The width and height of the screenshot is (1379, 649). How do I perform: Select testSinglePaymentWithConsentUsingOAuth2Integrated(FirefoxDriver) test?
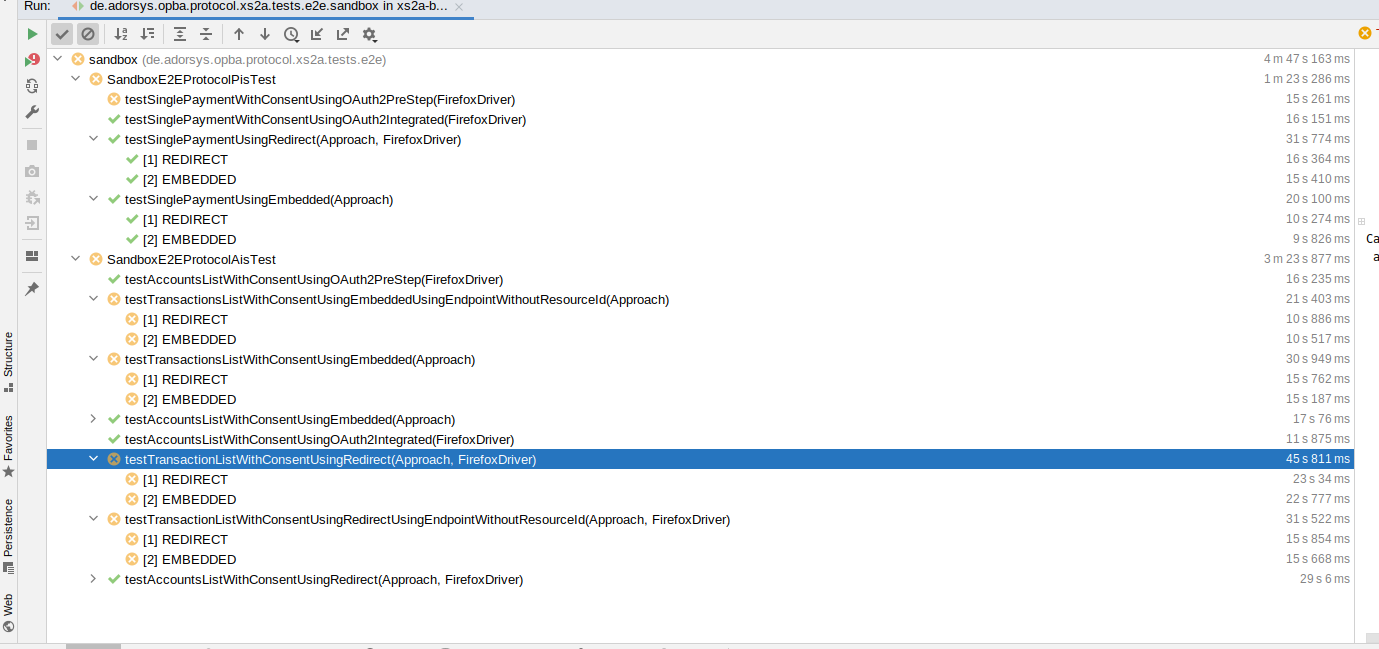click(x=699, y=120)
